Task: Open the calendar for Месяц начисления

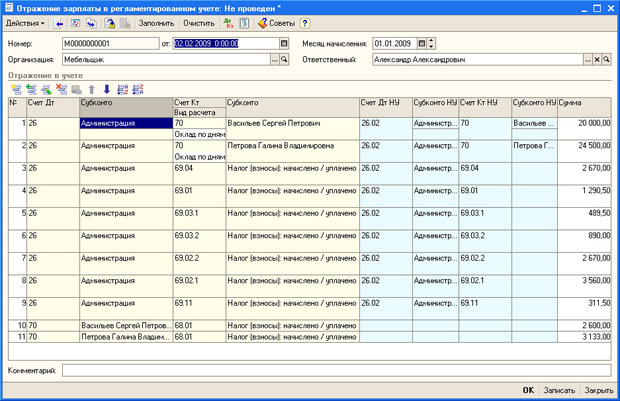Action: coord(422,44)
